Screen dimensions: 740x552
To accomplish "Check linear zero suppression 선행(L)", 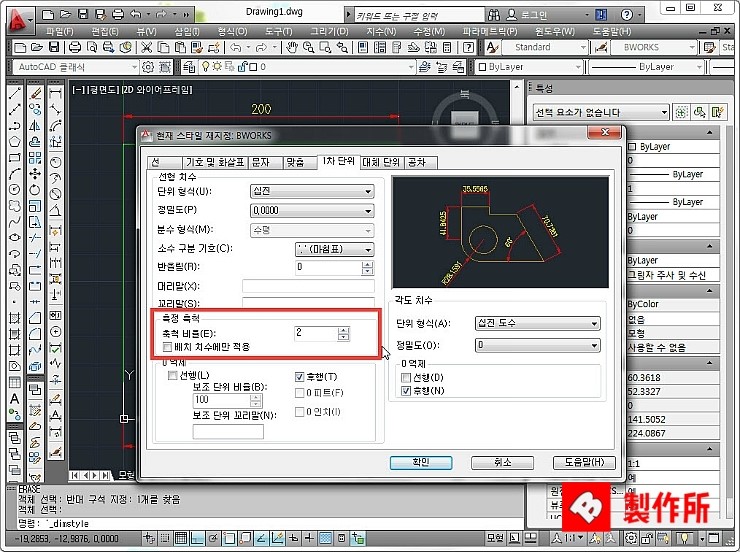I will (173, 376).
